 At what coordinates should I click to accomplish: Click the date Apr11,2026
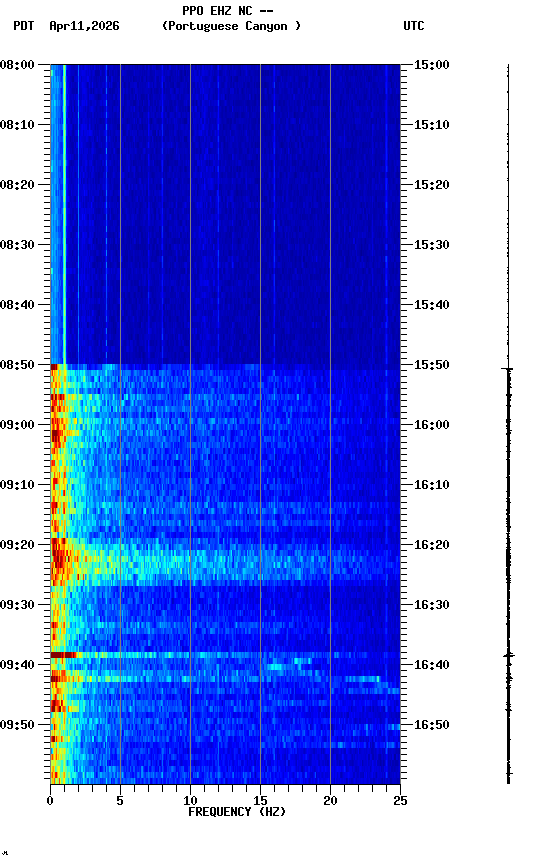point(84,26)
